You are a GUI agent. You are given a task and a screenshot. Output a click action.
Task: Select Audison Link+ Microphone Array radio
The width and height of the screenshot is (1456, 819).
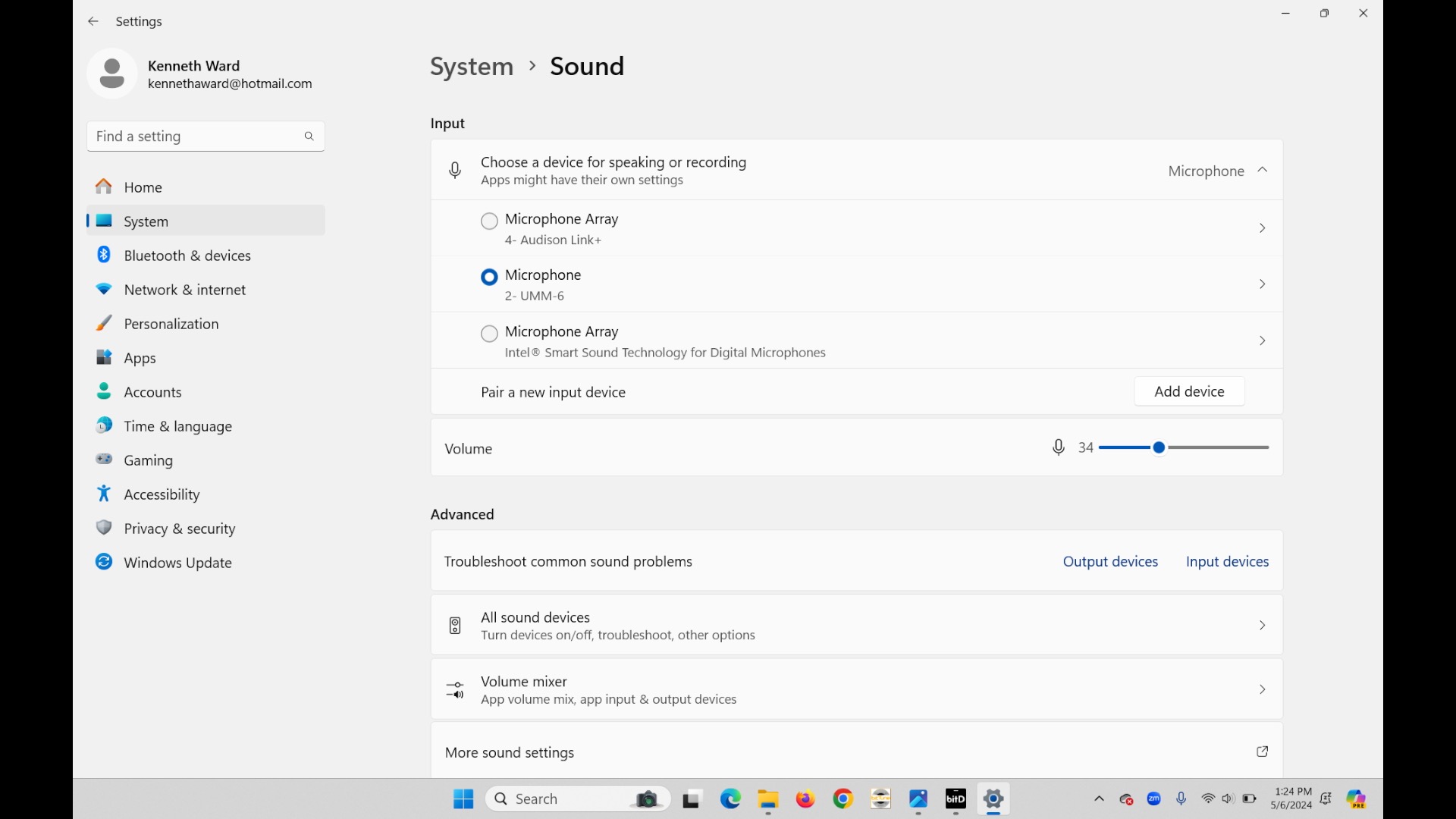pyautogui.click(x=490, y=221)
